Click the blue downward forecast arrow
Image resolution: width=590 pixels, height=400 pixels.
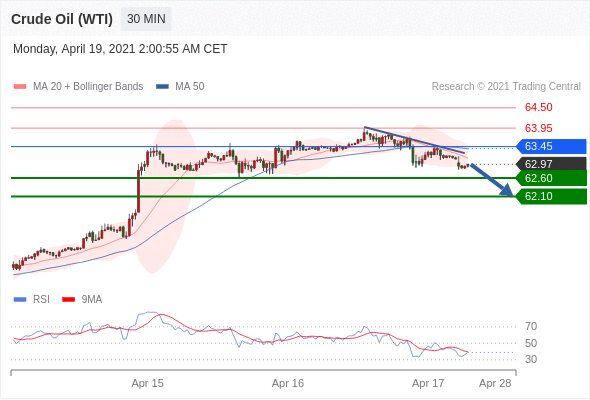[x=492, y=180]
